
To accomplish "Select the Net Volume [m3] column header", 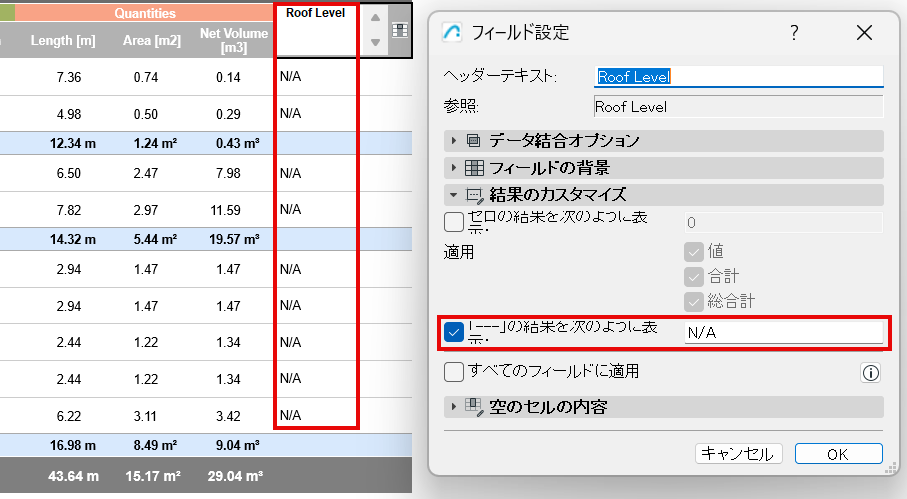I will (x=234, y=40).
